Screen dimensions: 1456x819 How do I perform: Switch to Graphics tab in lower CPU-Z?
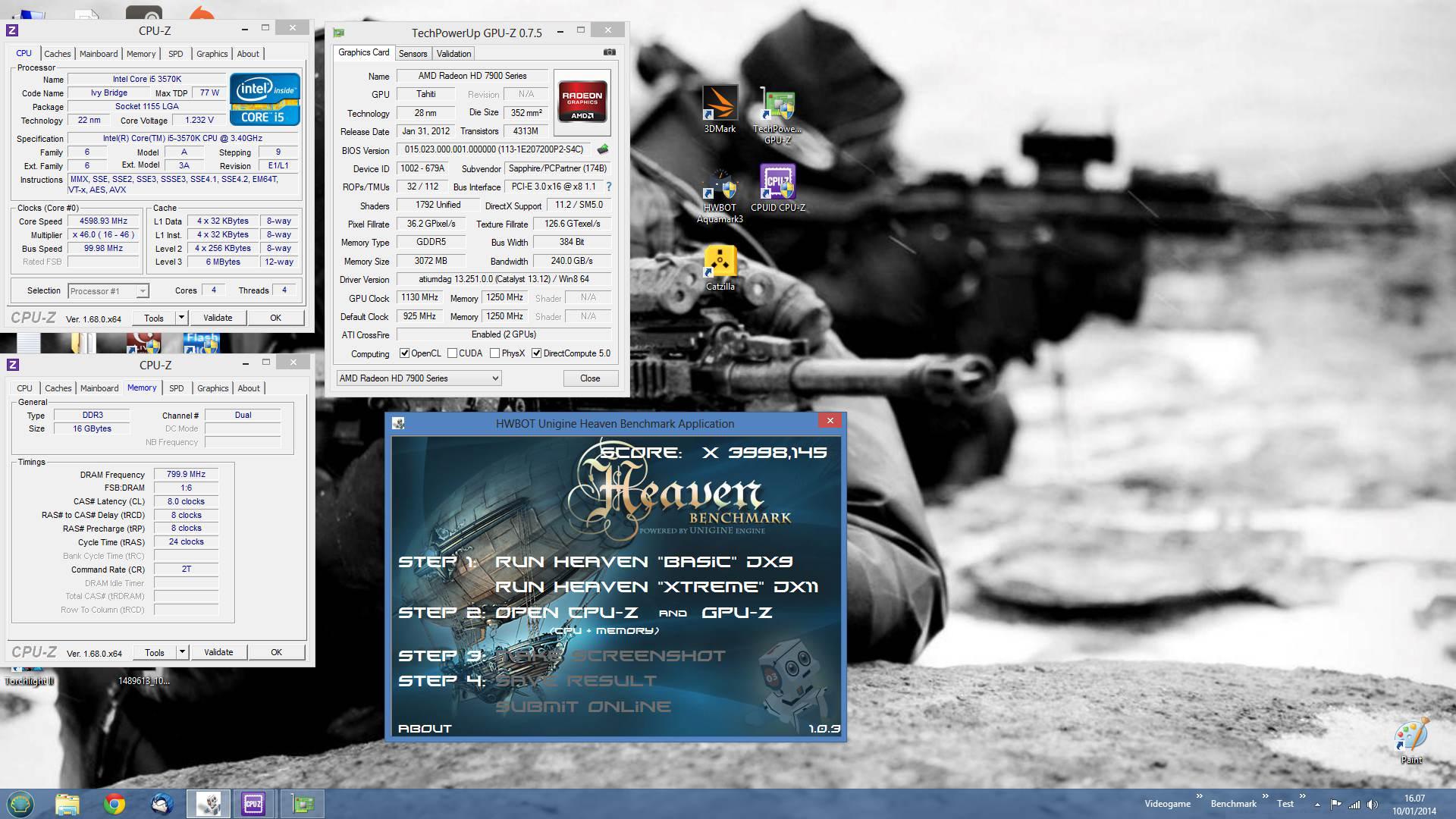213,388
